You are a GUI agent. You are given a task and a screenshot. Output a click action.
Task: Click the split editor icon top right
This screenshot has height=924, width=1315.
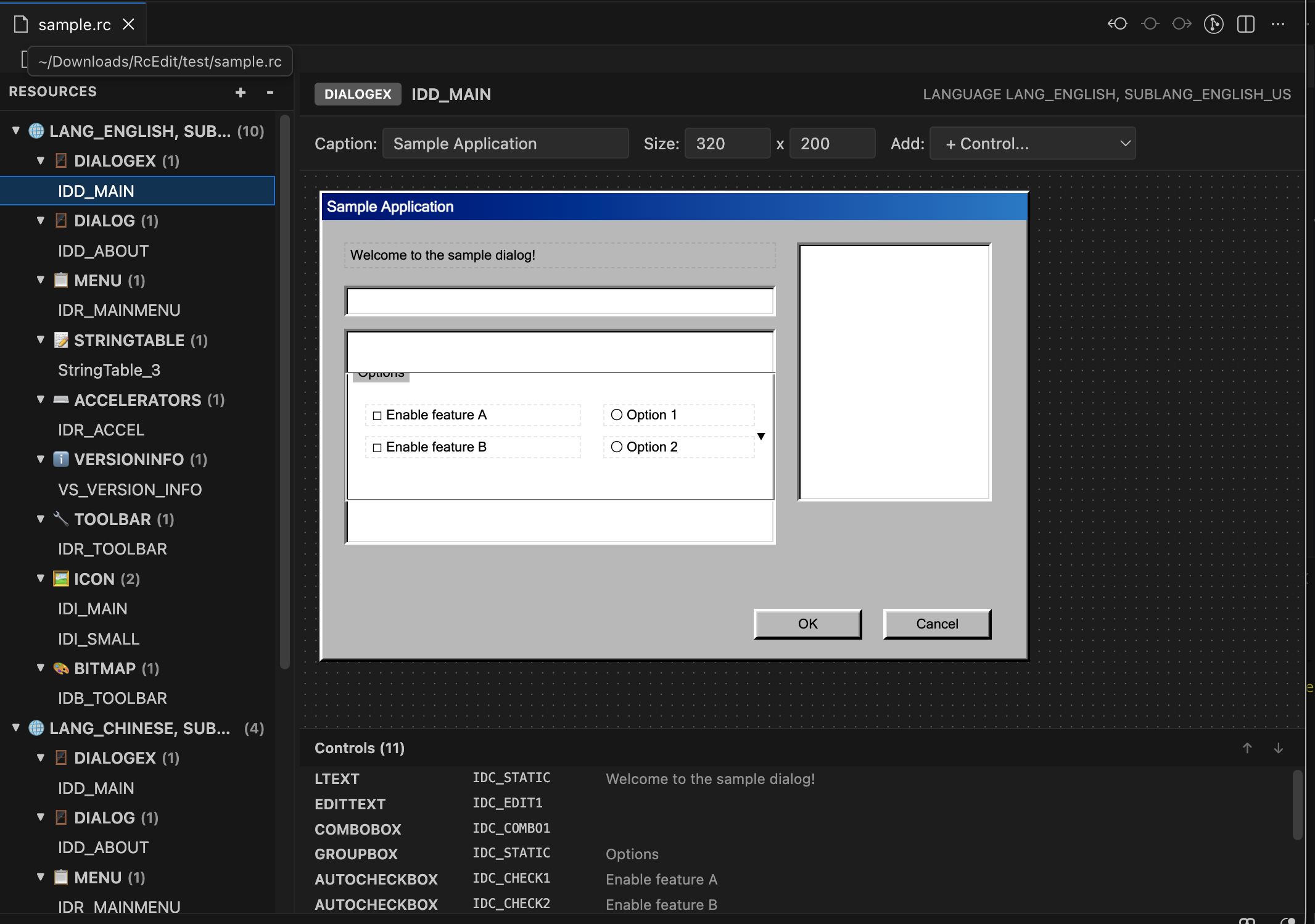(1246, 24)
